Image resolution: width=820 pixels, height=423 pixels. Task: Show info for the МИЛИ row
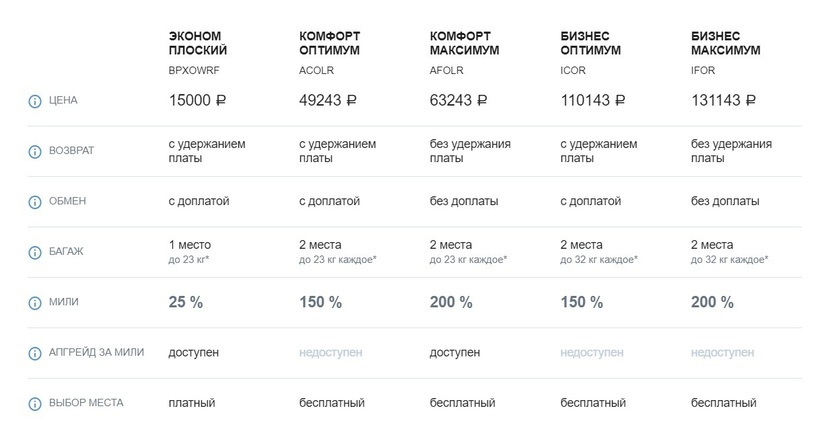pyautogui.click(x=34, y=302)
